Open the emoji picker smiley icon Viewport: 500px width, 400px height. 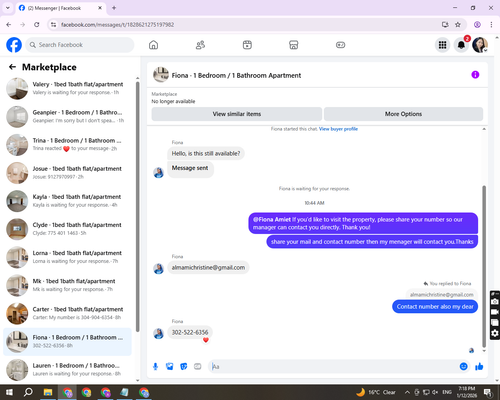pyautogui.click(x=463, y=367)
